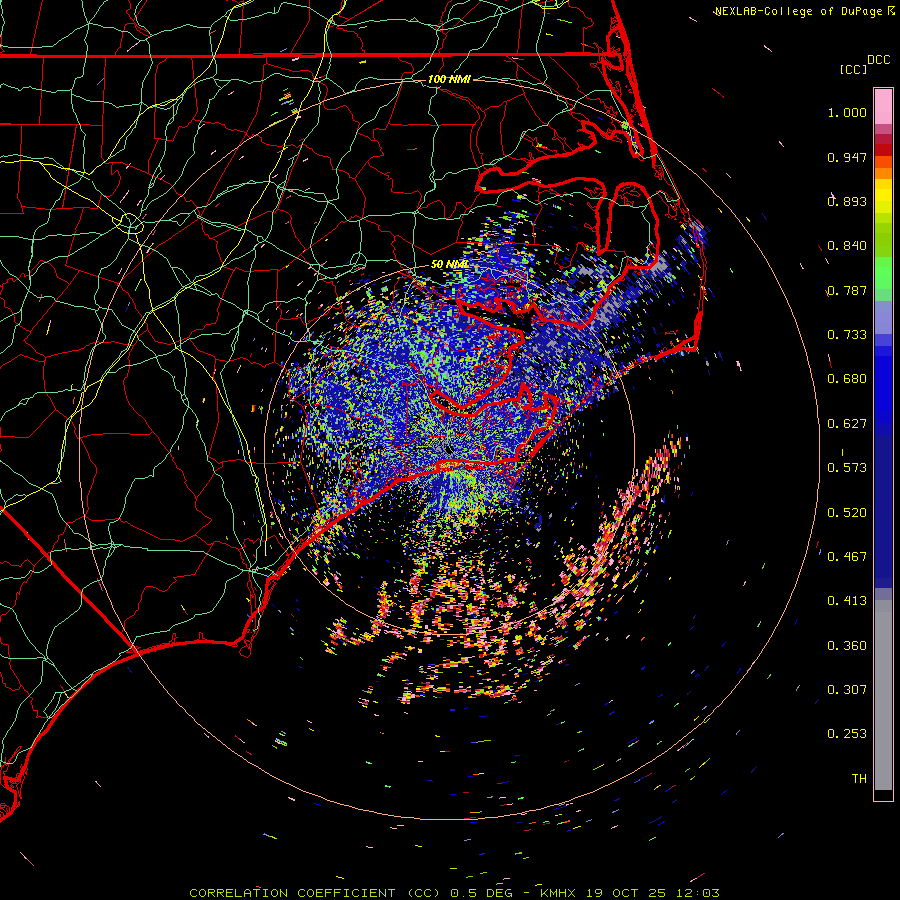900x900 pixels.
Task: Select the 0.627 legend value
Action: tap(847, 424)
